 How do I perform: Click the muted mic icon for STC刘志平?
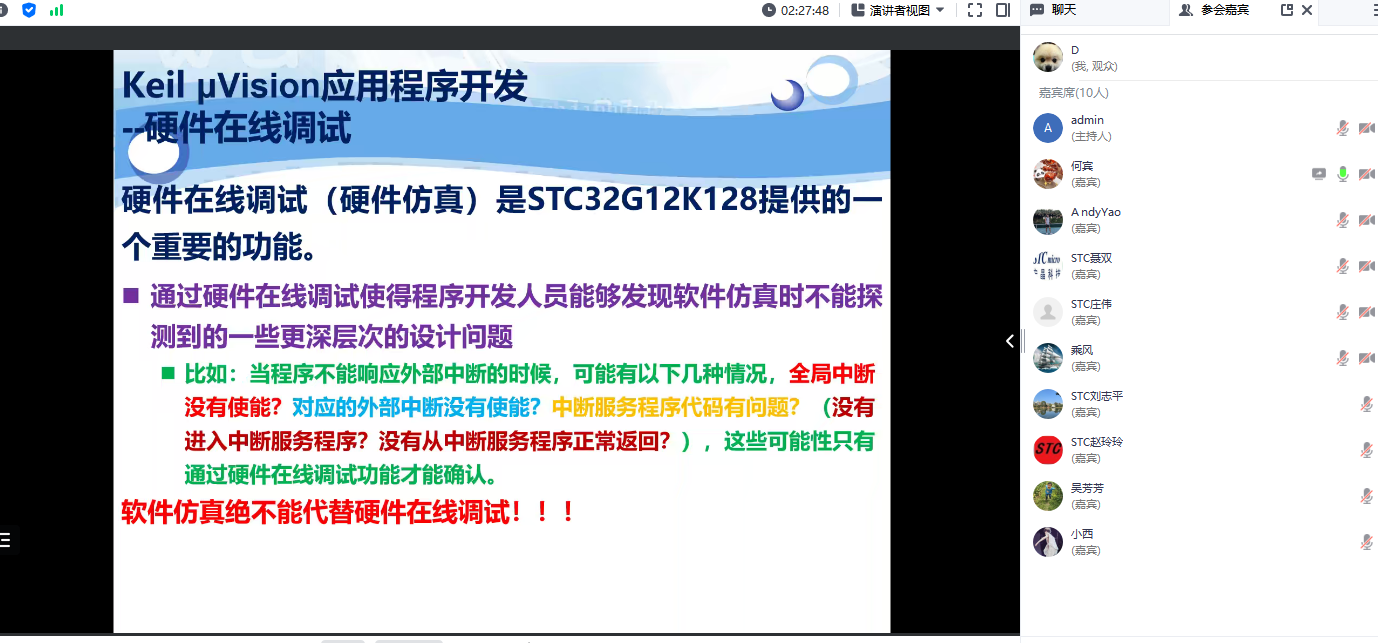(x=1366, y=404)
